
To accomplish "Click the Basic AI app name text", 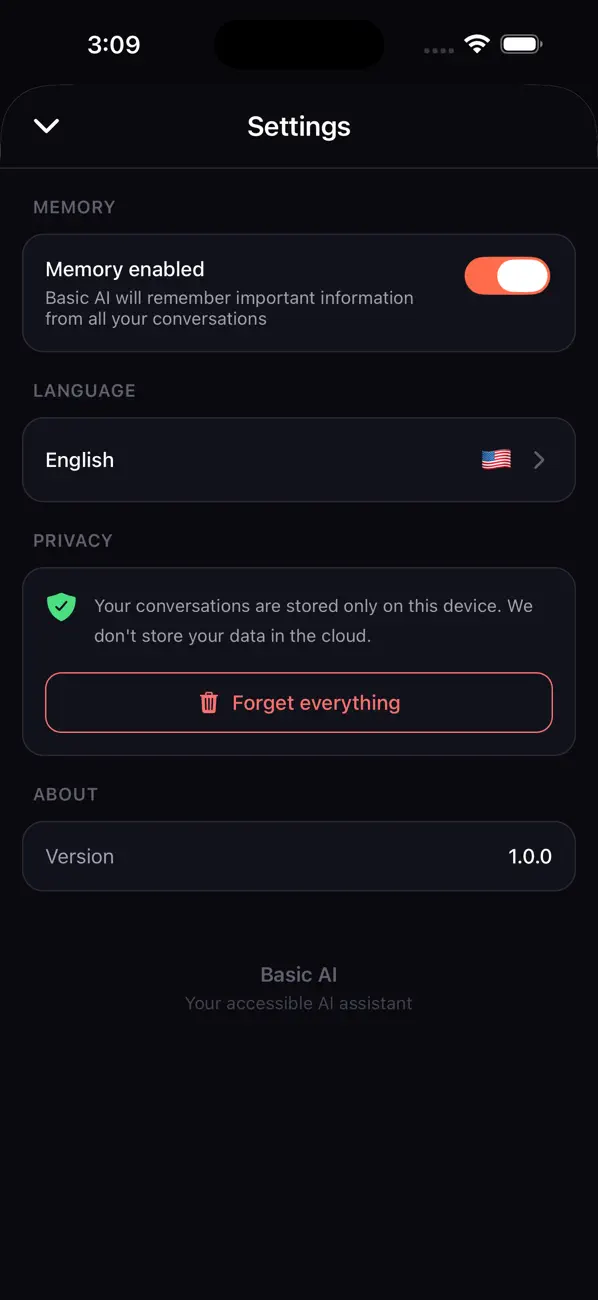I will click(x=298, y=974).
